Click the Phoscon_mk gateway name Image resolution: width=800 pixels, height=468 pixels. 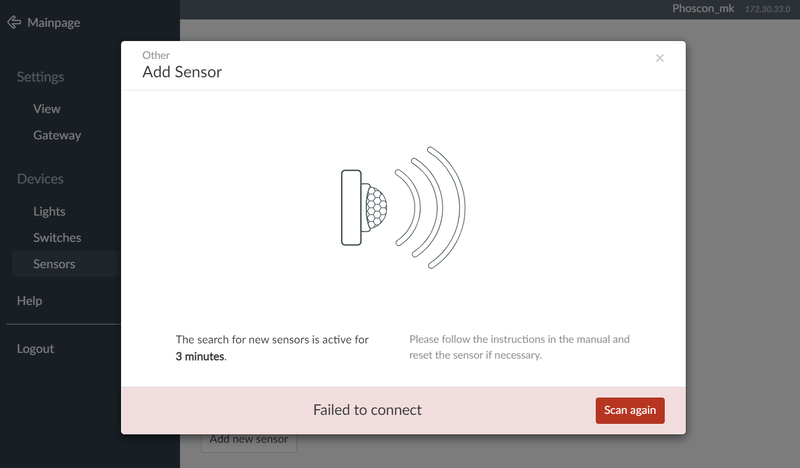tap(705, 9)
